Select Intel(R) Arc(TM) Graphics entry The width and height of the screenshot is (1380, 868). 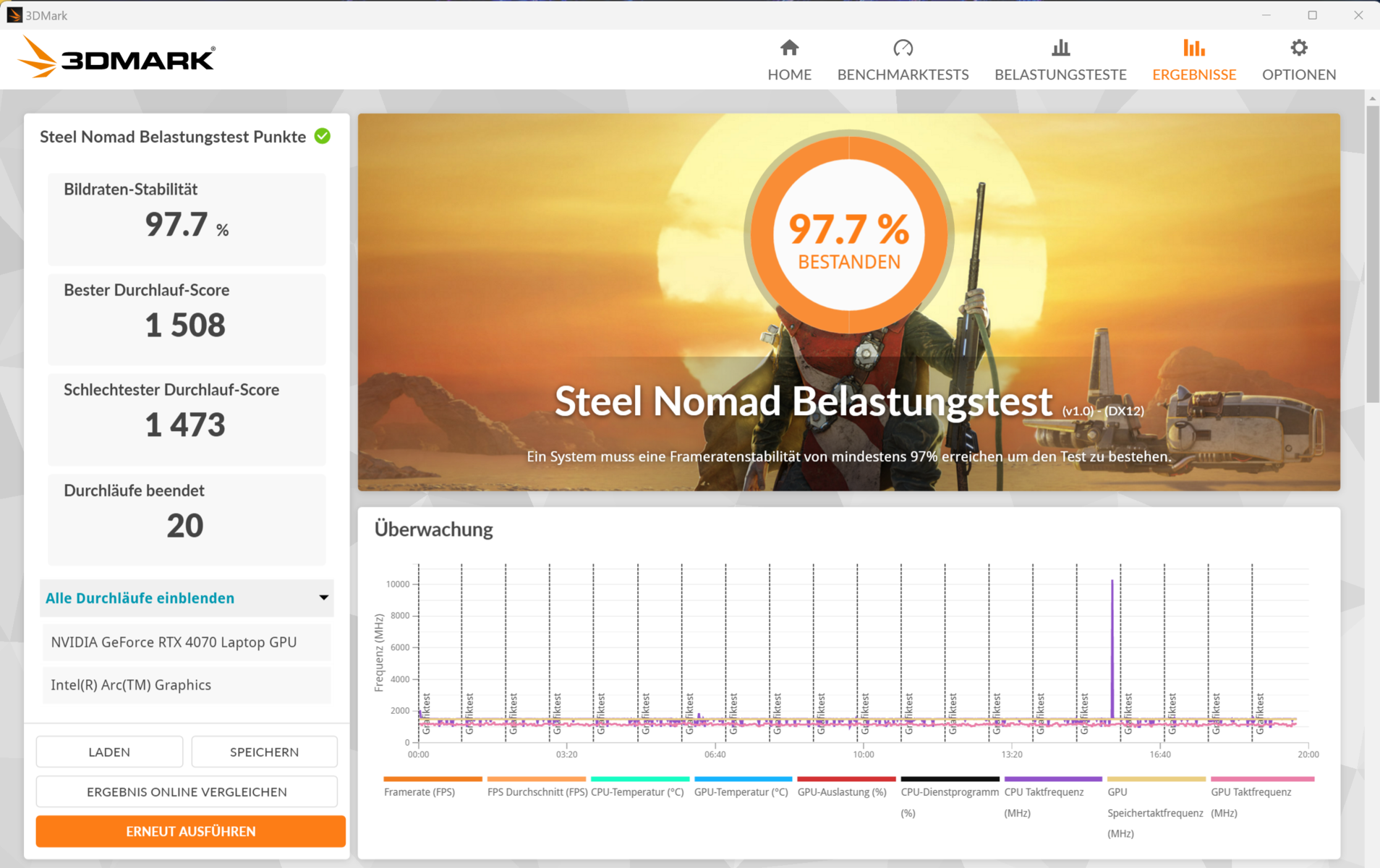tap(187, 685)
